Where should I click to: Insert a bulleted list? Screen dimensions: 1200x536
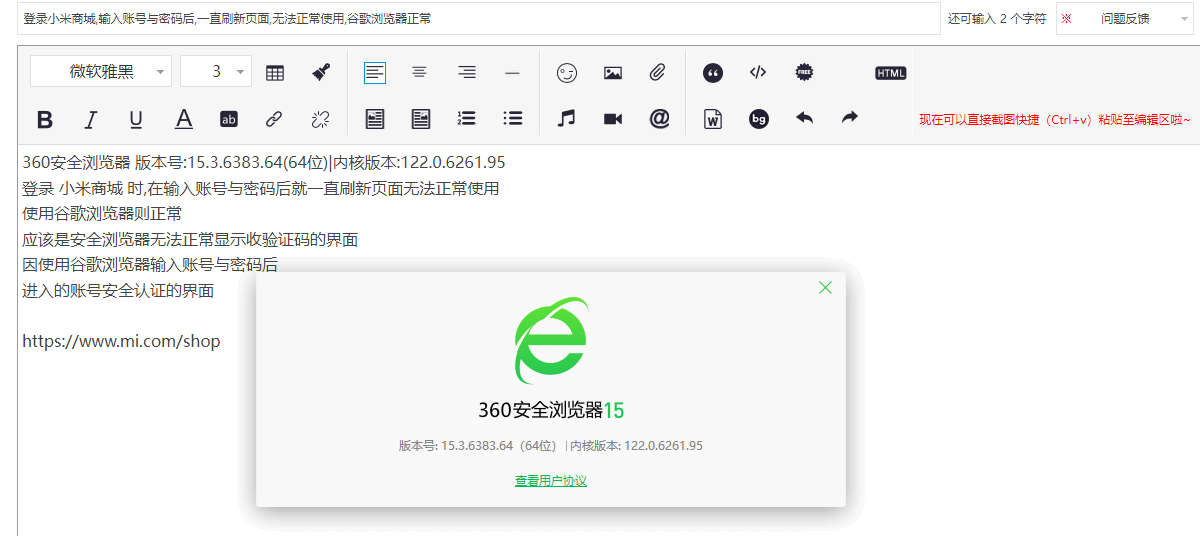[513, 118]
